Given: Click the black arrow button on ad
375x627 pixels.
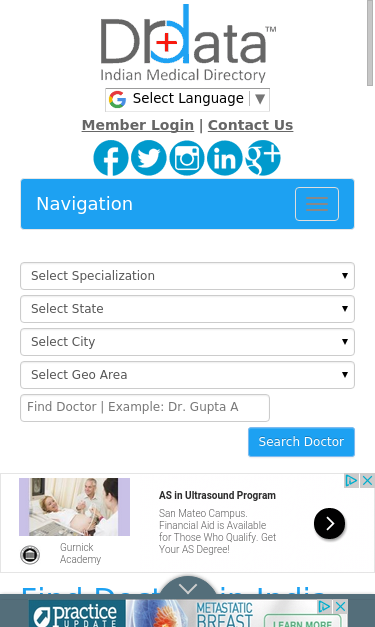Looking at the screenshot, I should [329, 523].
